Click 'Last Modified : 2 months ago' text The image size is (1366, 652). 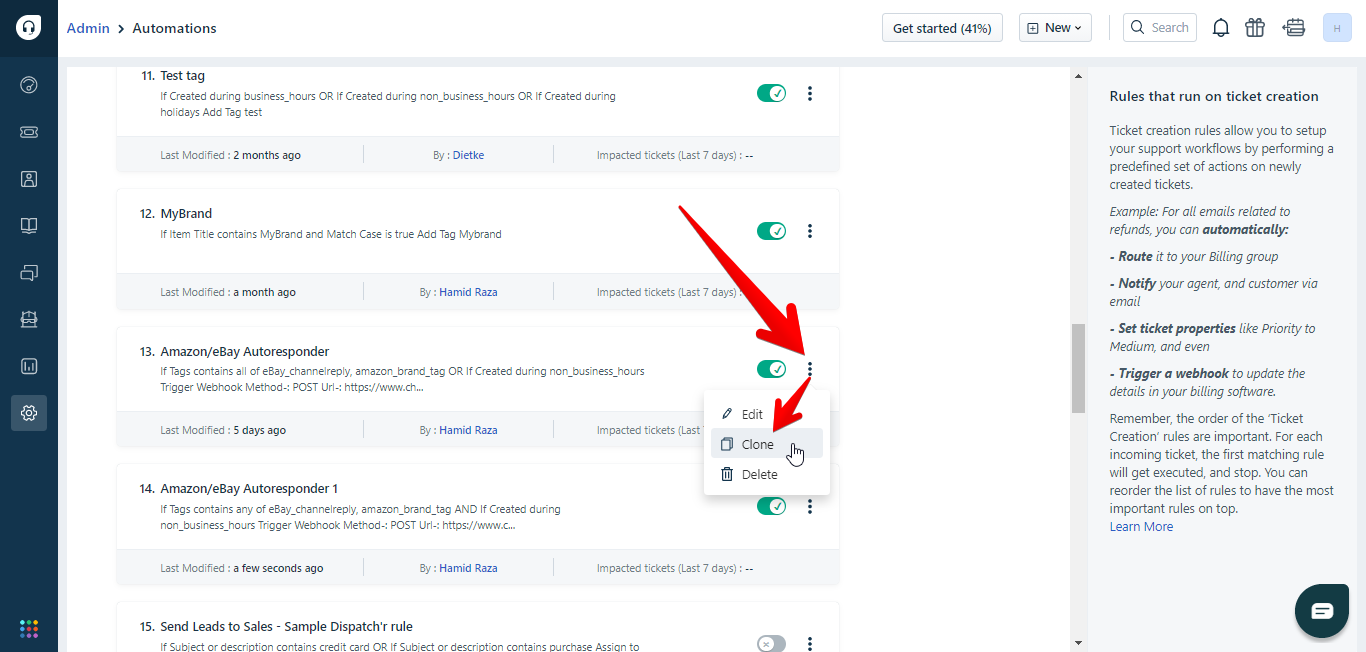(230, 155)
